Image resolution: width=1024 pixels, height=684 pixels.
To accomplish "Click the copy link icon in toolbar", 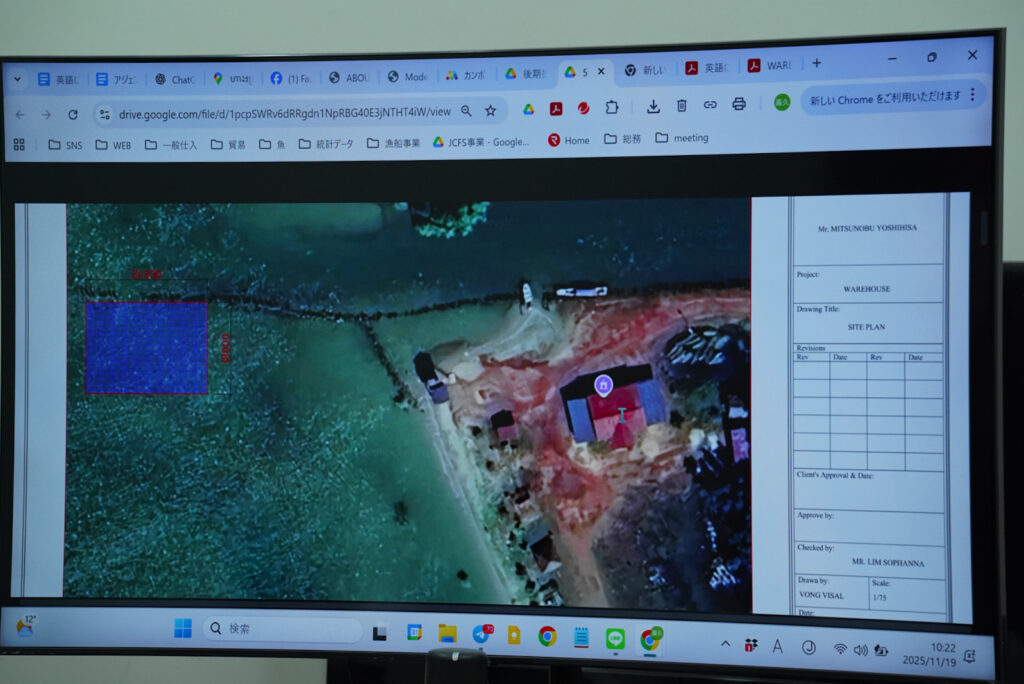I will tap(710, 104).
